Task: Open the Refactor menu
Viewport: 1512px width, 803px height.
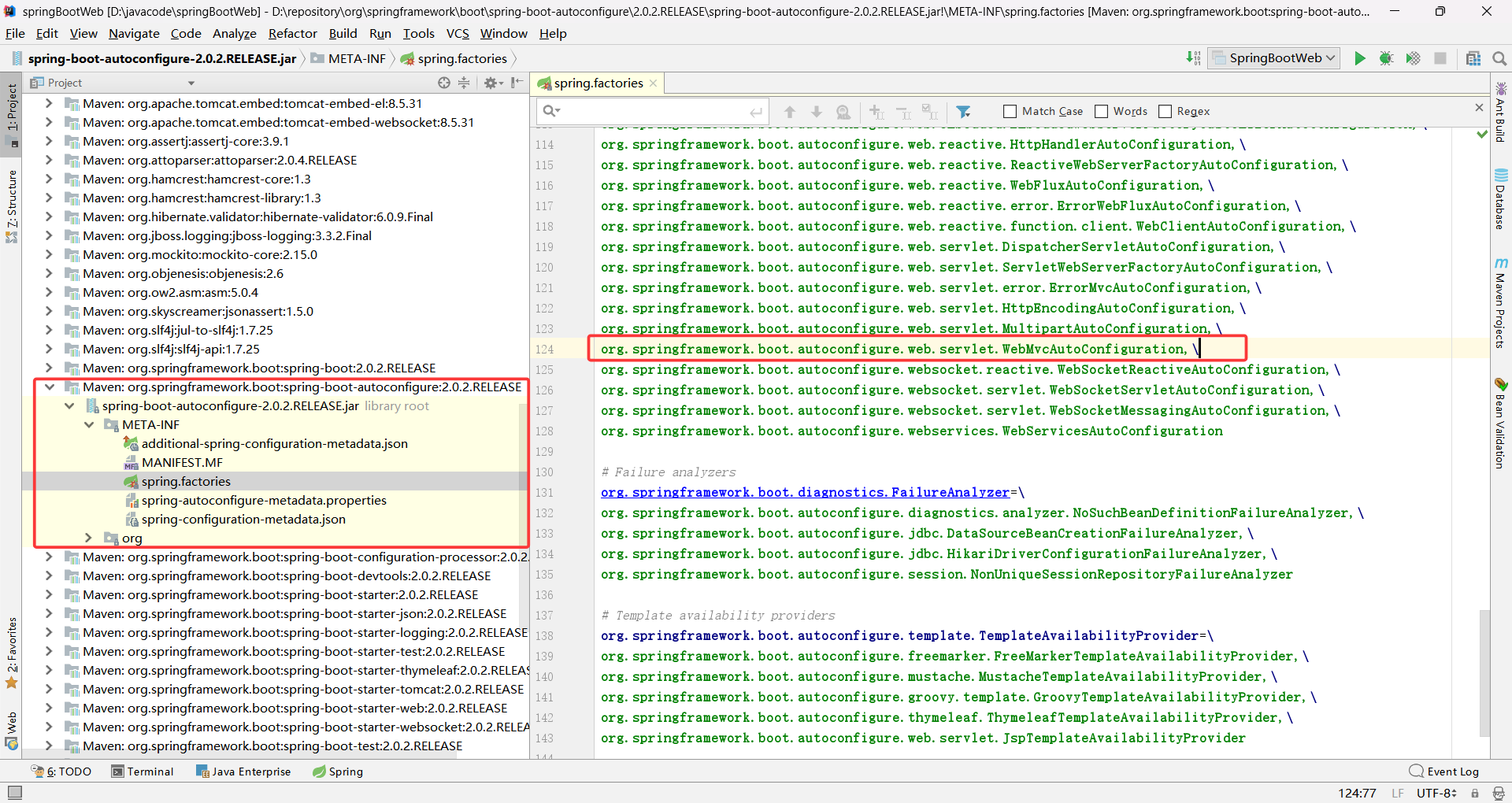Action: click(292, 33)
